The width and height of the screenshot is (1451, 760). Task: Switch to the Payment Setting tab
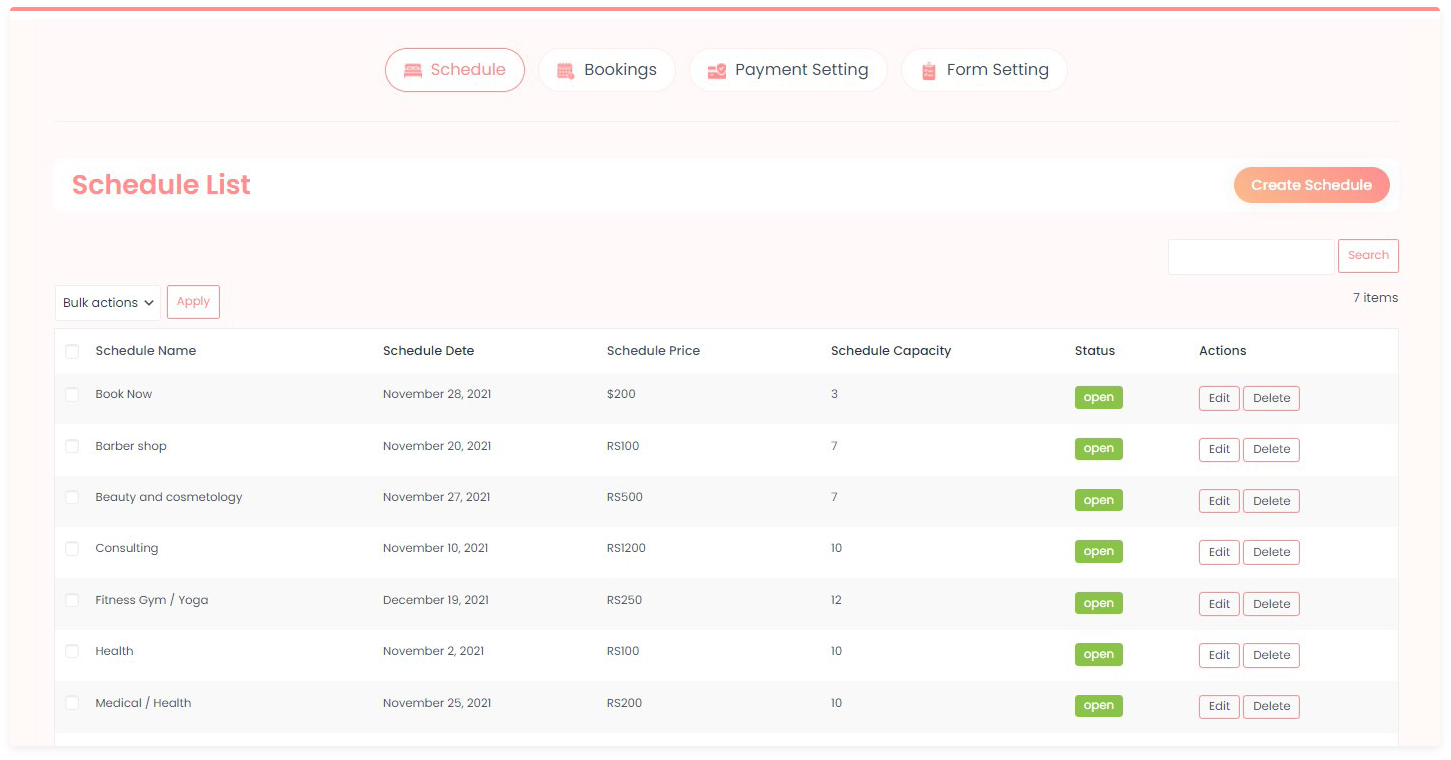[788, 70]
